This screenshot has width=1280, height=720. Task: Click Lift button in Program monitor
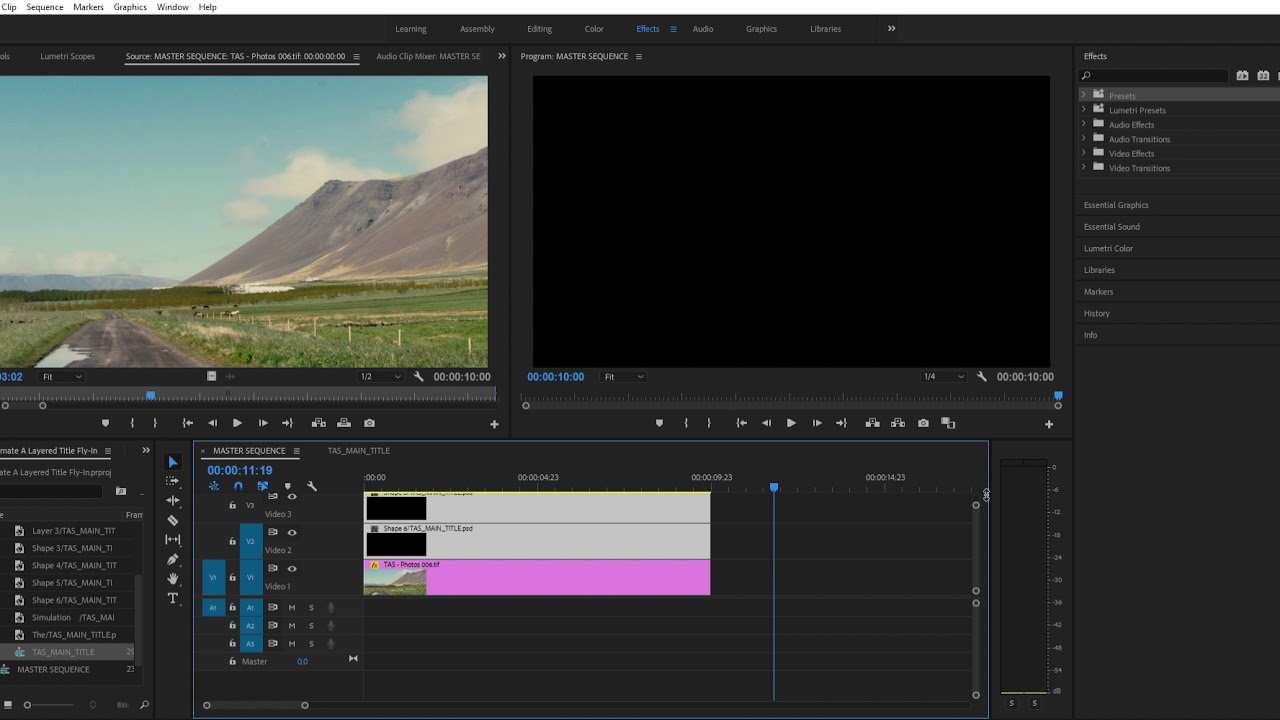tap(872, 423)
